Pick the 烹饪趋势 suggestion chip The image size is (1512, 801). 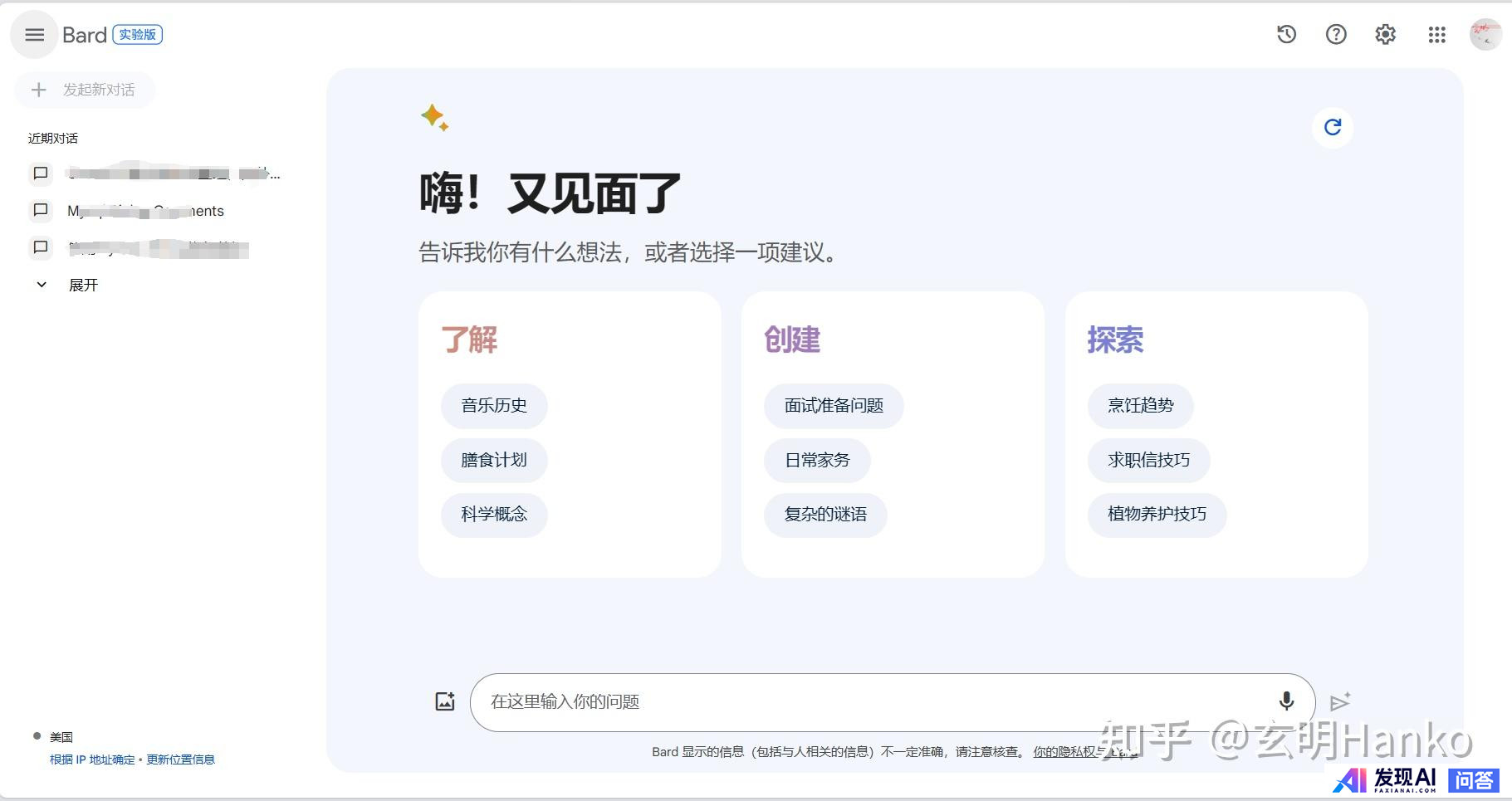pyautogui.click(x=1140, y=406)
